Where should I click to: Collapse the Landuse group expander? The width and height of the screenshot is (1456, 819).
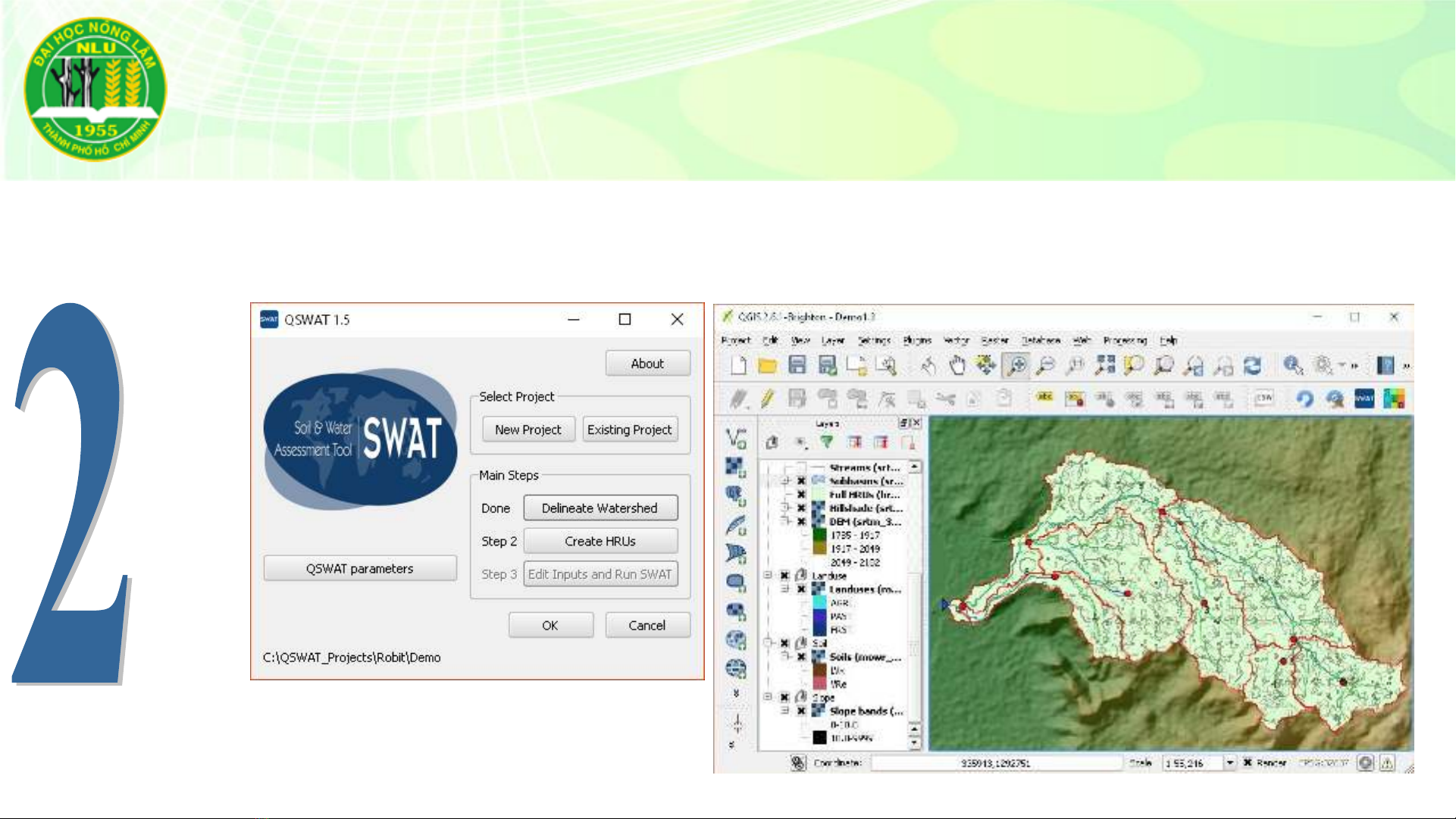[x=768, y=576]
